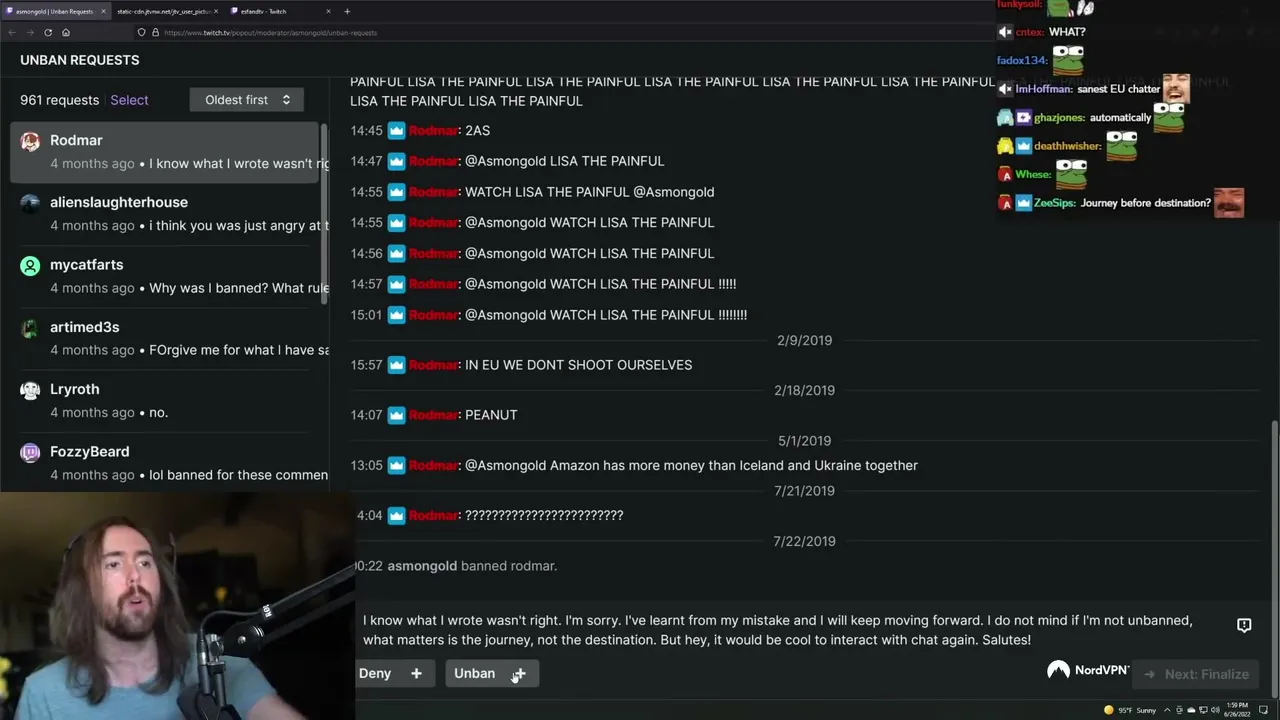Click the report icon beside the request message

1244,625
